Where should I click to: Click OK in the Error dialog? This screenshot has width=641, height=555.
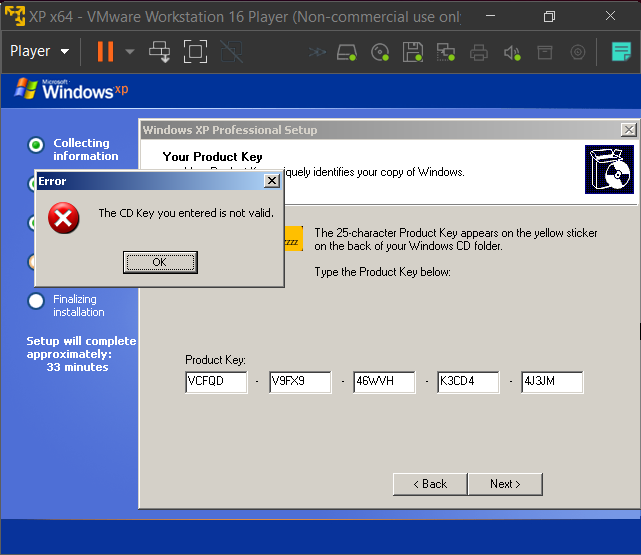coord(160,262)
